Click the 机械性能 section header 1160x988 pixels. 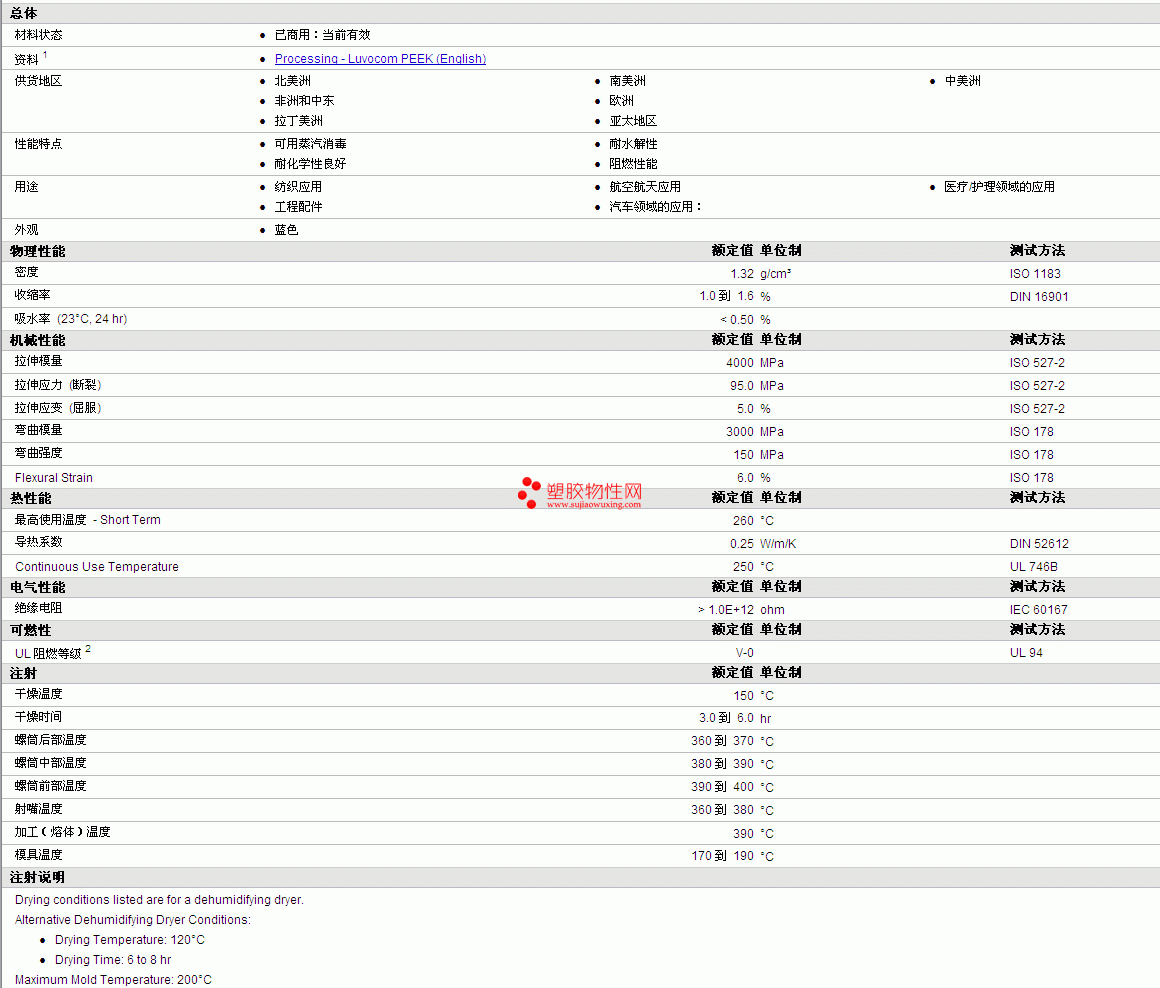[38, 340]
